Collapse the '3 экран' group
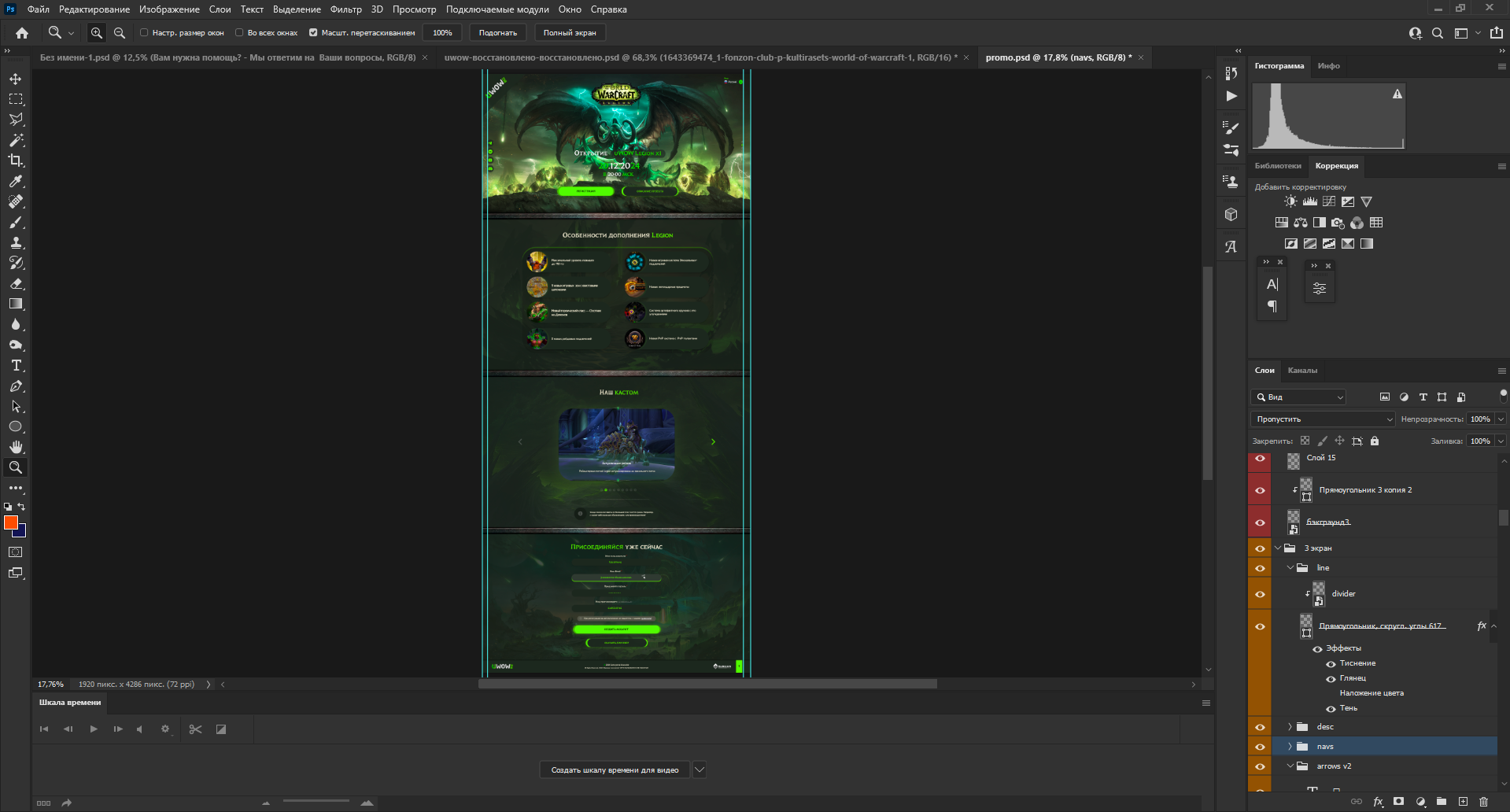 pos(1278,548)
